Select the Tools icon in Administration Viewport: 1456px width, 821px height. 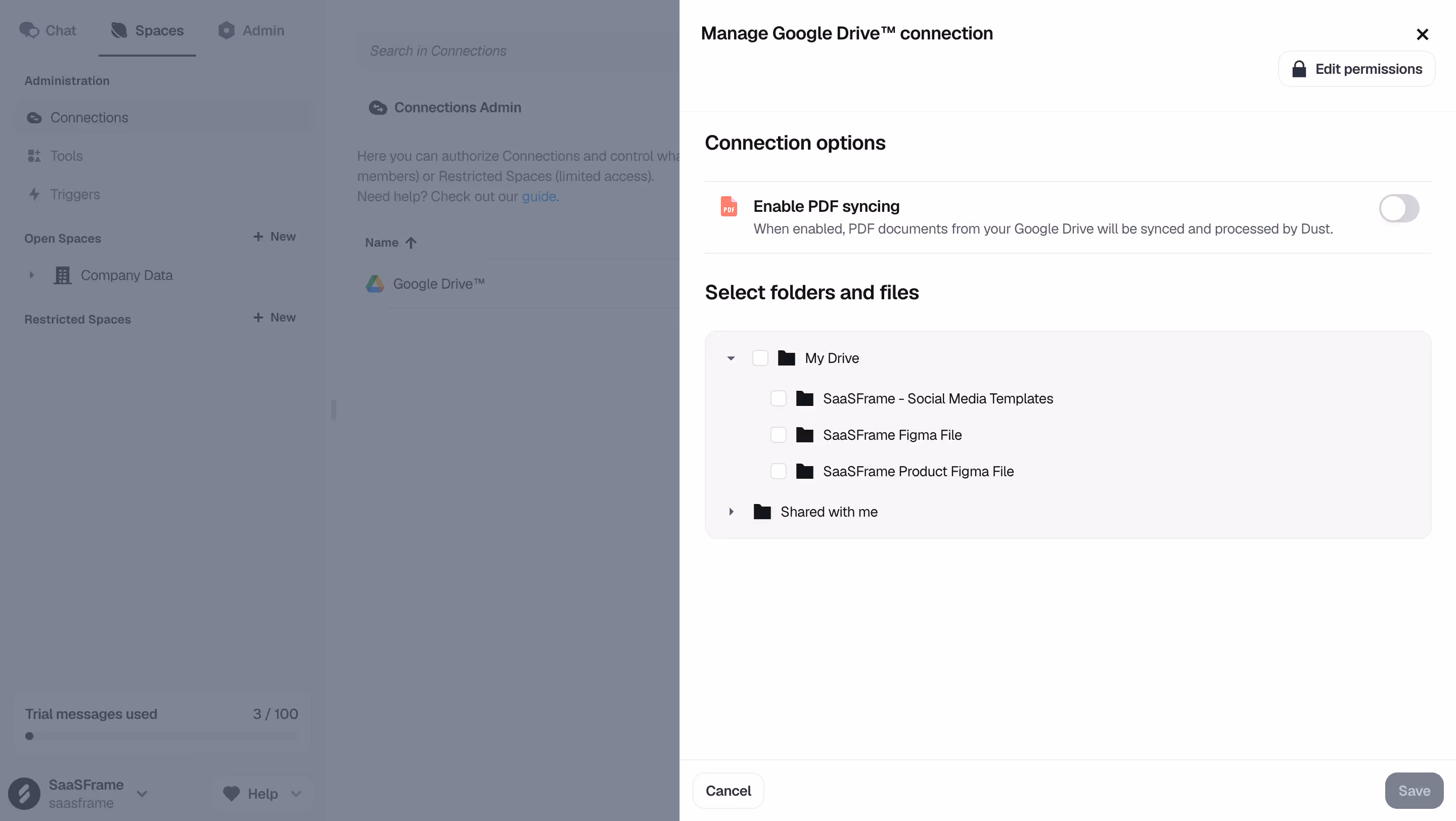pyautogui.click(x=34, y=156)
